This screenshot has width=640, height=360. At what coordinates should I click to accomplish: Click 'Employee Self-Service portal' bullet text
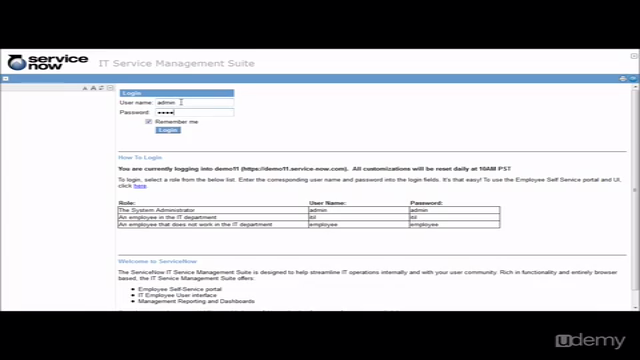[x=180, y=289]
